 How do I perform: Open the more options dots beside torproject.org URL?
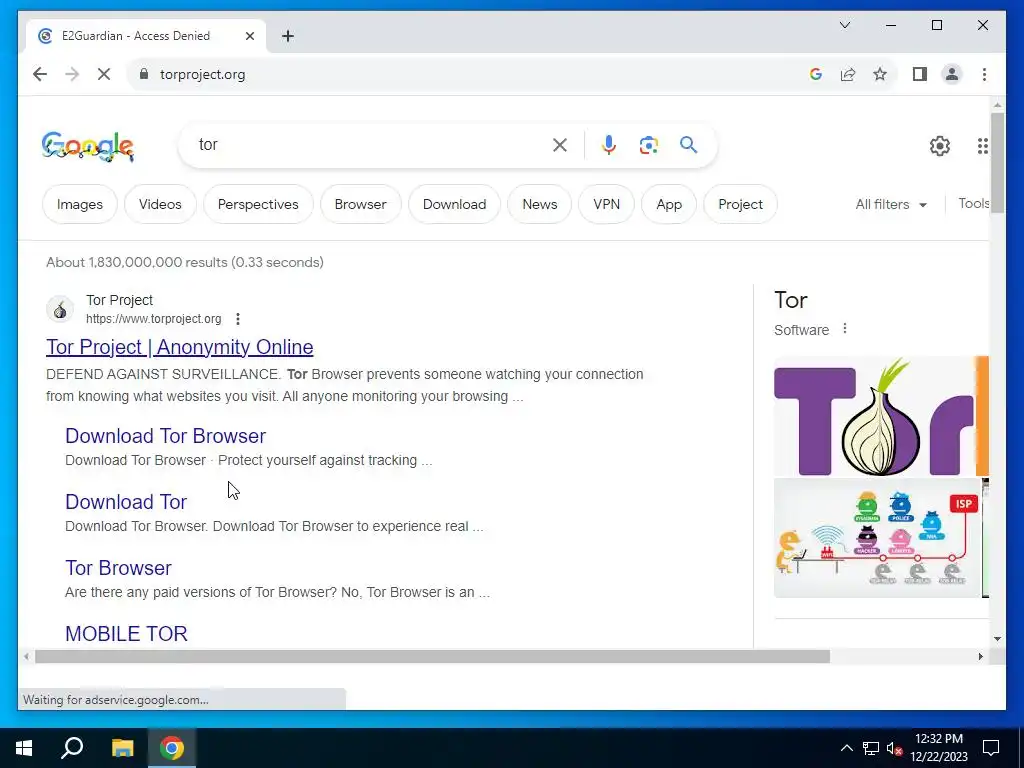click(238, 319)
